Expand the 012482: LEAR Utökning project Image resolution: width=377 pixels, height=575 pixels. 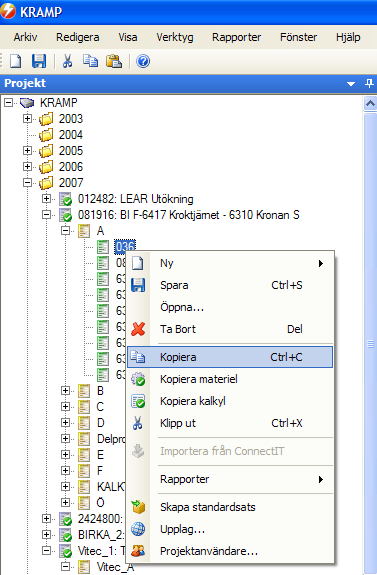46,198
